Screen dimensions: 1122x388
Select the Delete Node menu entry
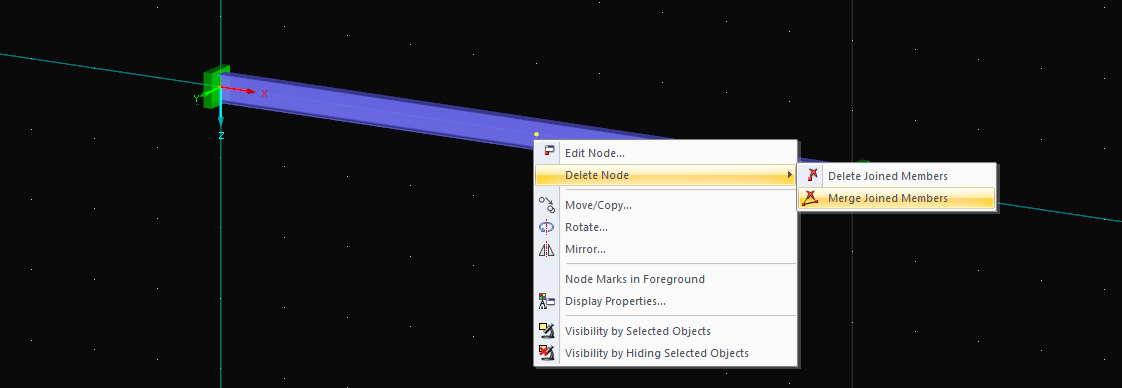(x=666, y=175)
